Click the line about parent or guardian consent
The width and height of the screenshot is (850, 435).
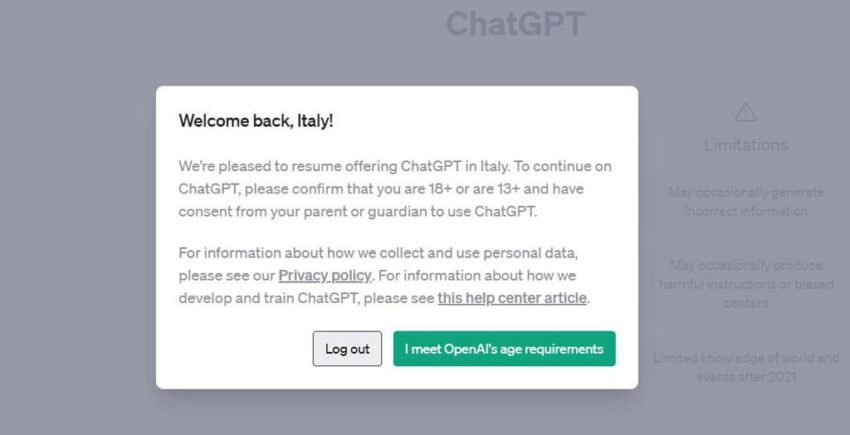point(358,212)
